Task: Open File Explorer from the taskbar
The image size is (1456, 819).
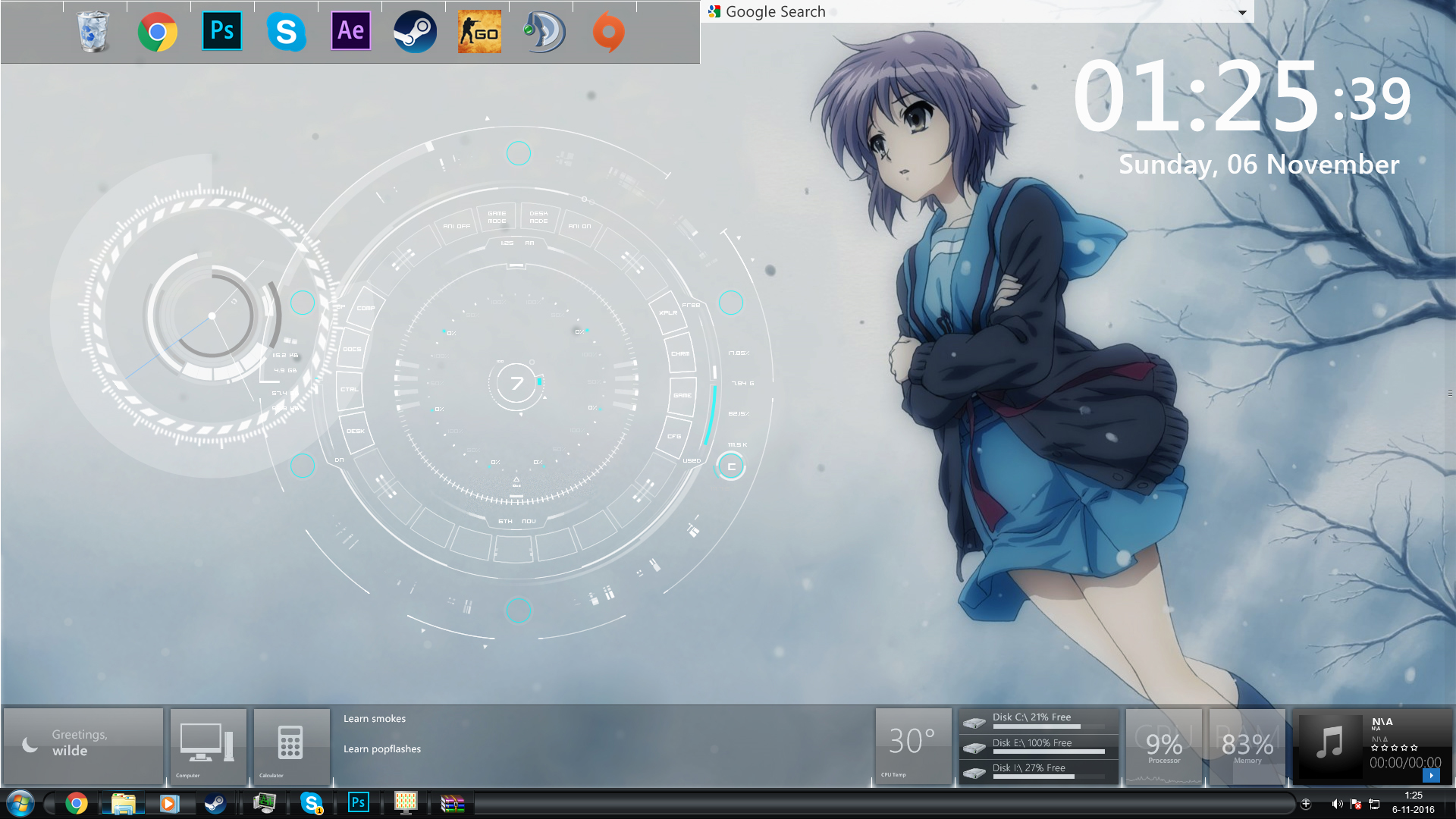Action: (x=123, y=803)
